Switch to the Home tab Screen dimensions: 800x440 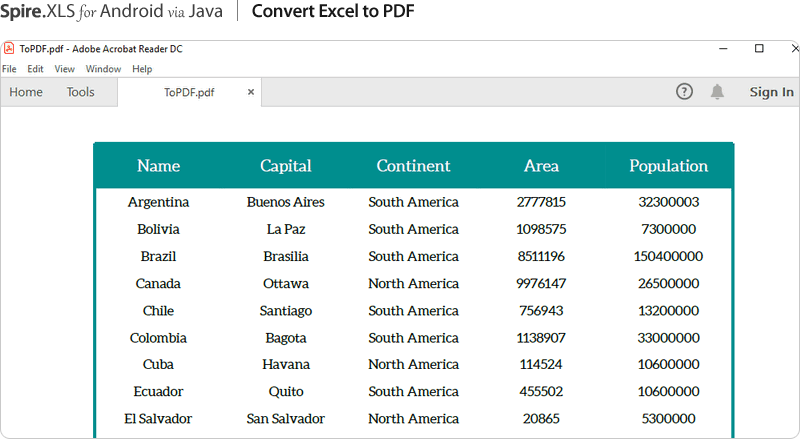point(26,92)
